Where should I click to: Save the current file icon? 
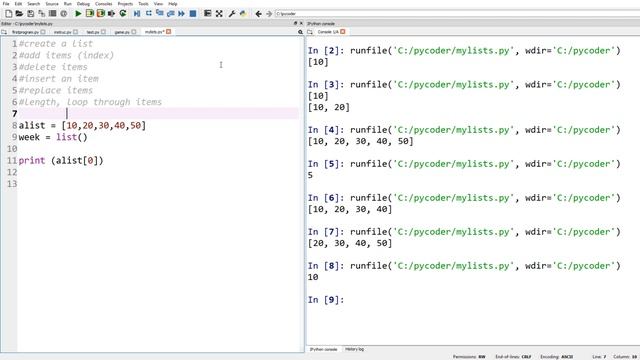point(31,13)
